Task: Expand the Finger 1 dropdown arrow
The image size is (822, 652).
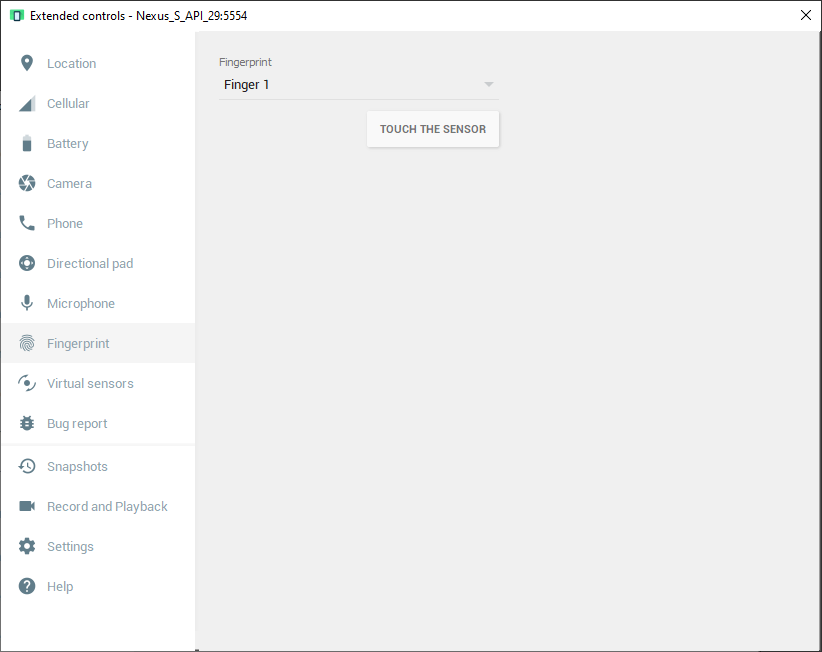Action: pos(488,85)
